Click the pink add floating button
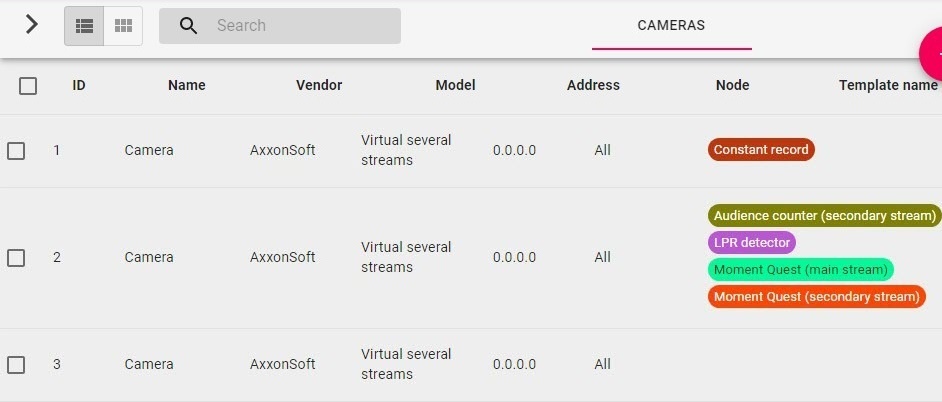This screenshot has width=942, height=402. coord(934,50)
